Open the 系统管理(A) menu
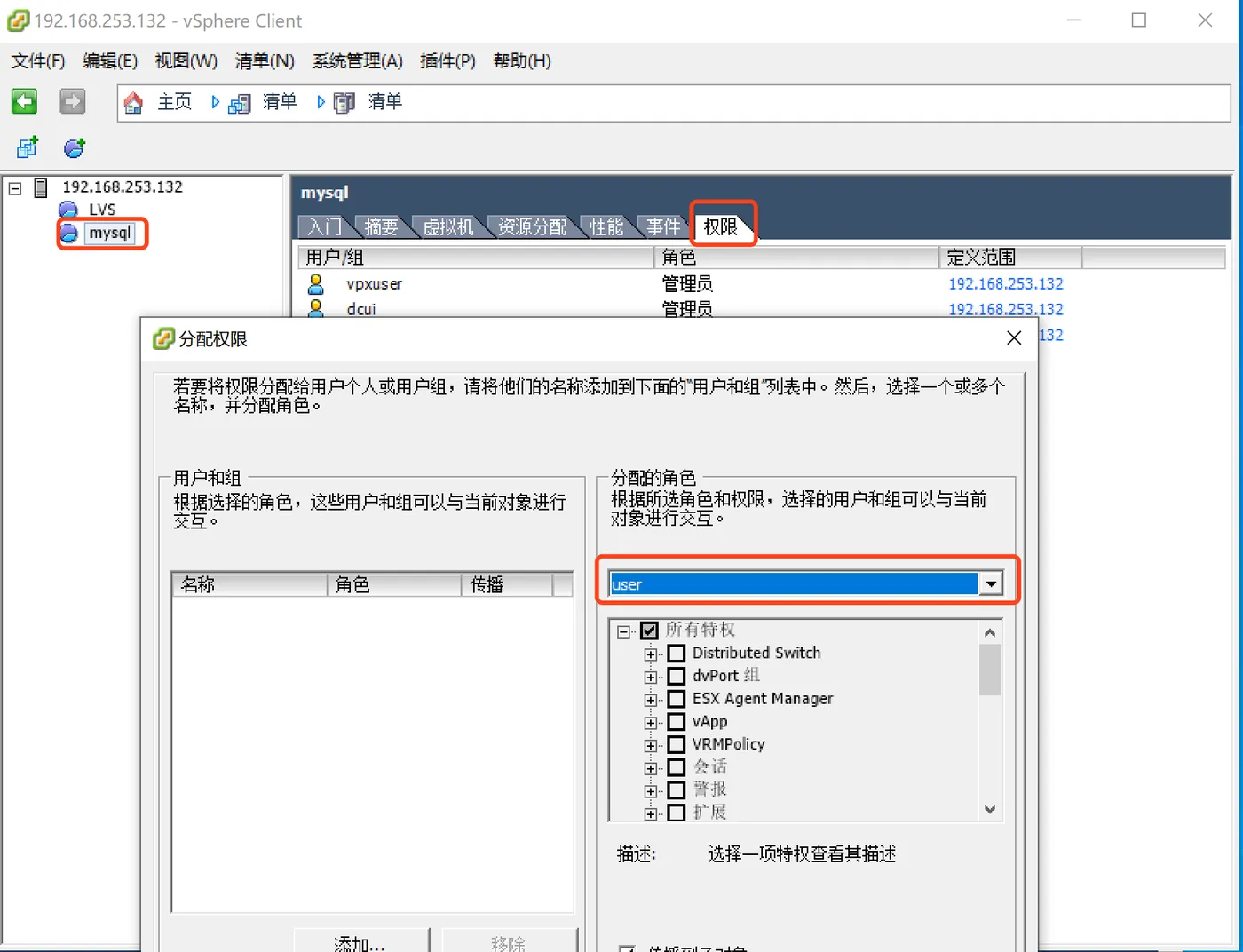1243x952 pixels. (x=357, y=61)
